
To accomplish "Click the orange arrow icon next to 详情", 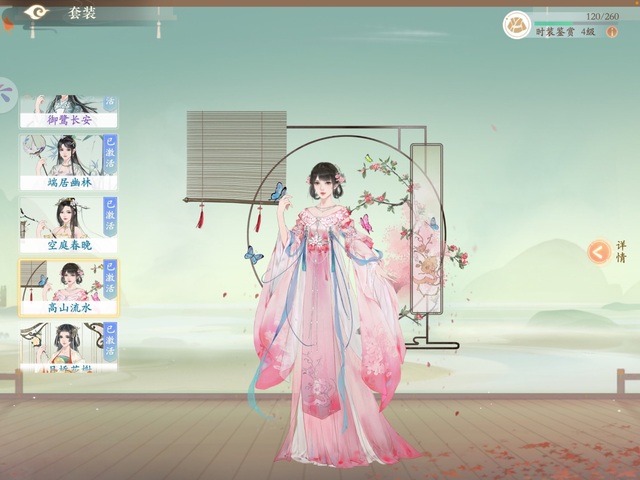I will coord(598,252).
